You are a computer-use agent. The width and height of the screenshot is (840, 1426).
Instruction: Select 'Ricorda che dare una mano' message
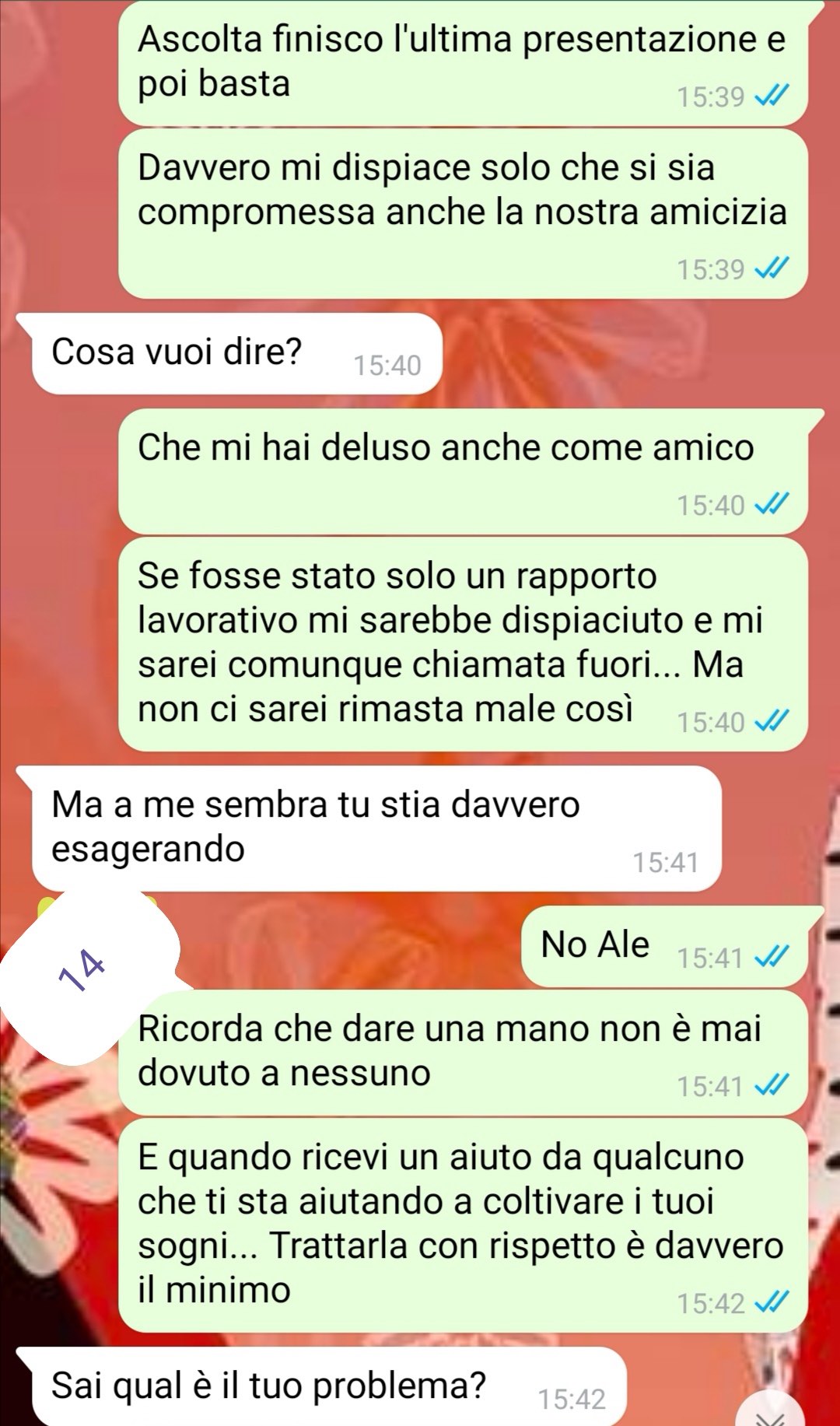pyautogui.click(x=464, y=1053)
